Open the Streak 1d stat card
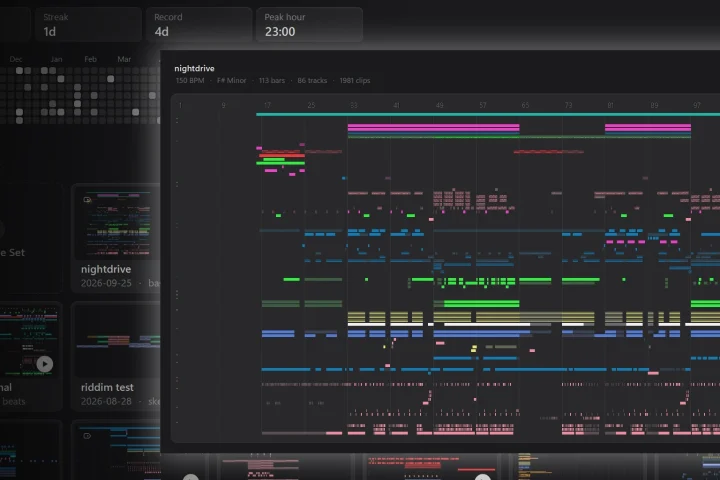Screen dimensions: 720x480 (x=88, y=24)
